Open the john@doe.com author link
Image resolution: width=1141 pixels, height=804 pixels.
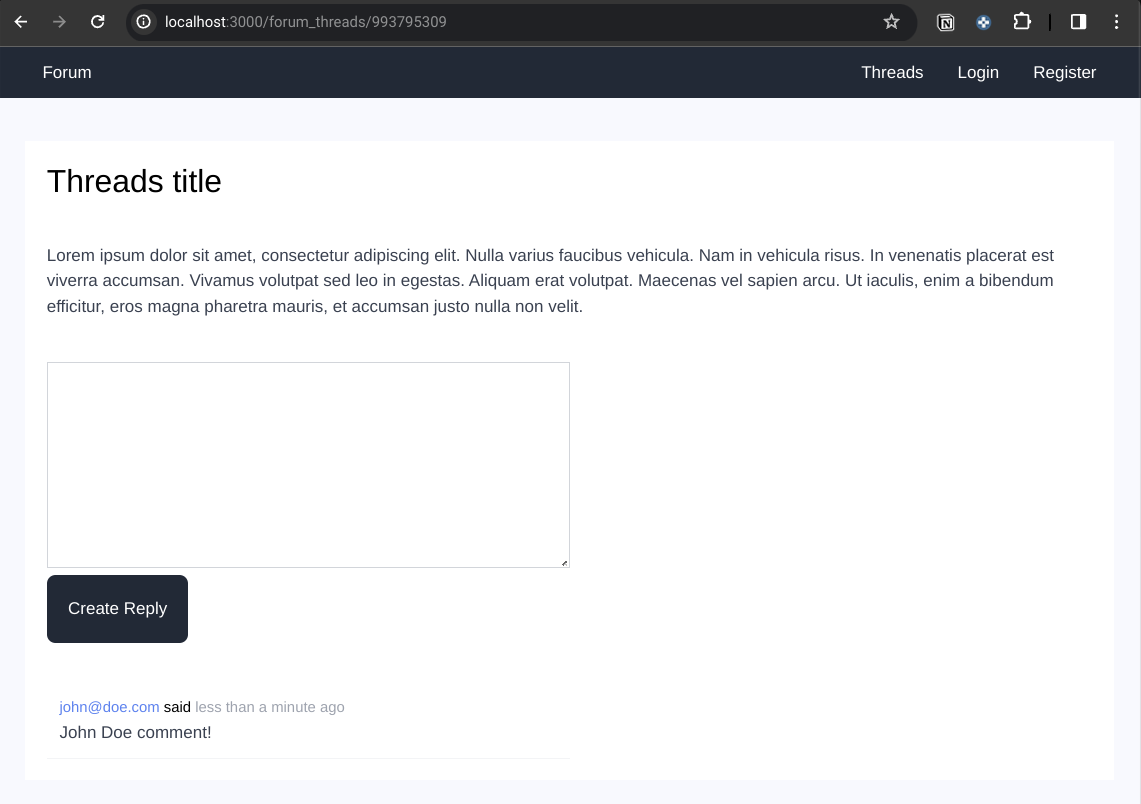point(109,707)
